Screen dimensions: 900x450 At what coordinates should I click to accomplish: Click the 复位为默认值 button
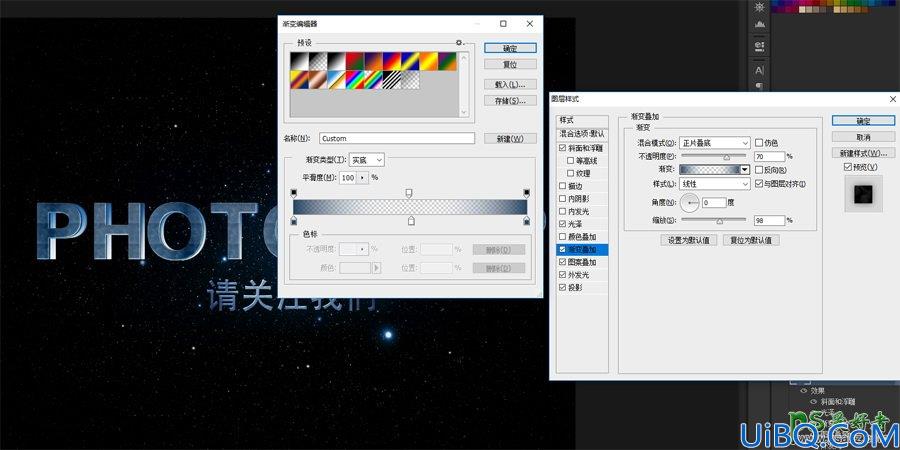tap(751, 240)
